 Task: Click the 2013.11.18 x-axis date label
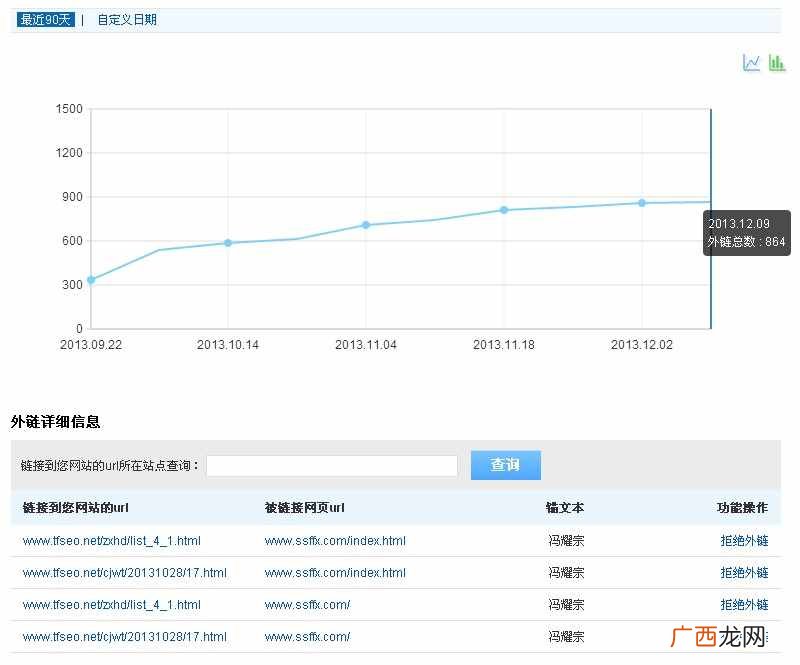coord(504,345)
